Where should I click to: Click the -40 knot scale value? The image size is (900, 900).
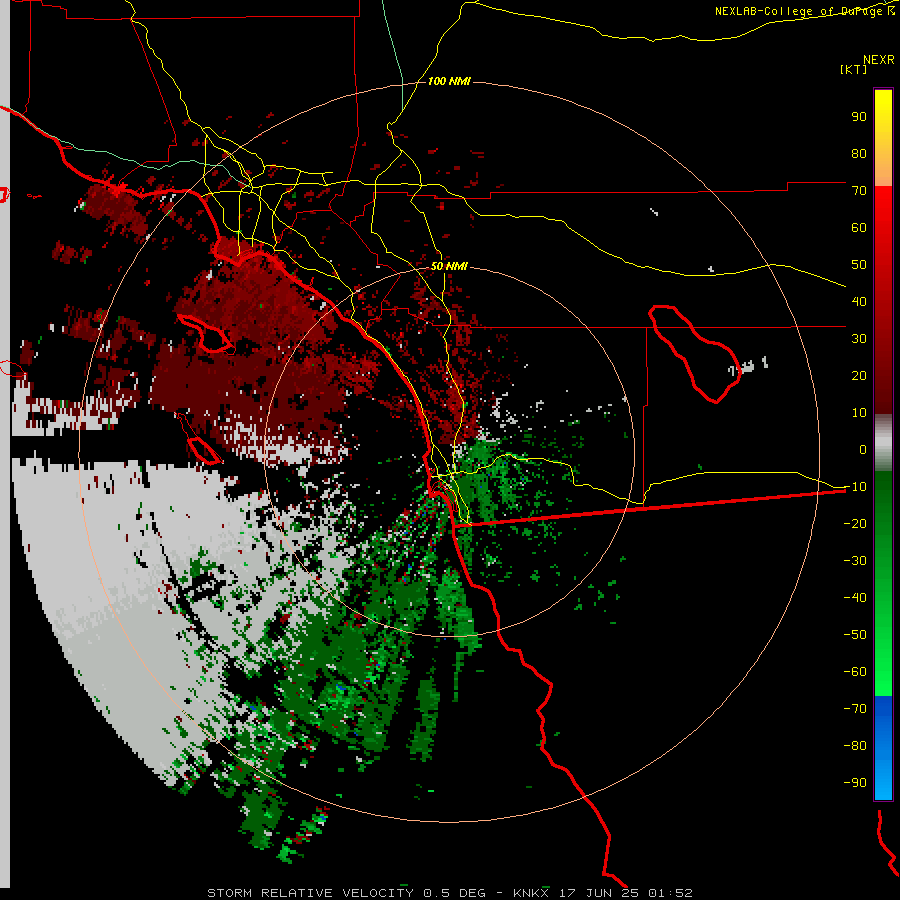(855, 598)
